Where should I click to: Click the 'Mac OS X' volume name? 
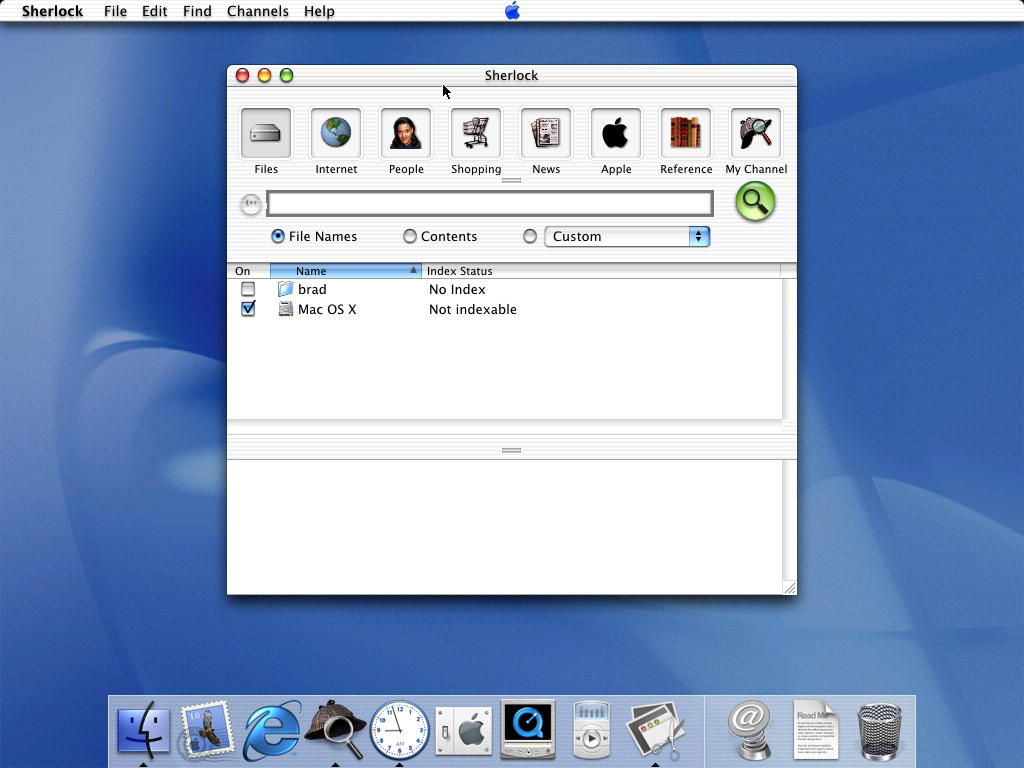tap(327, 310)
